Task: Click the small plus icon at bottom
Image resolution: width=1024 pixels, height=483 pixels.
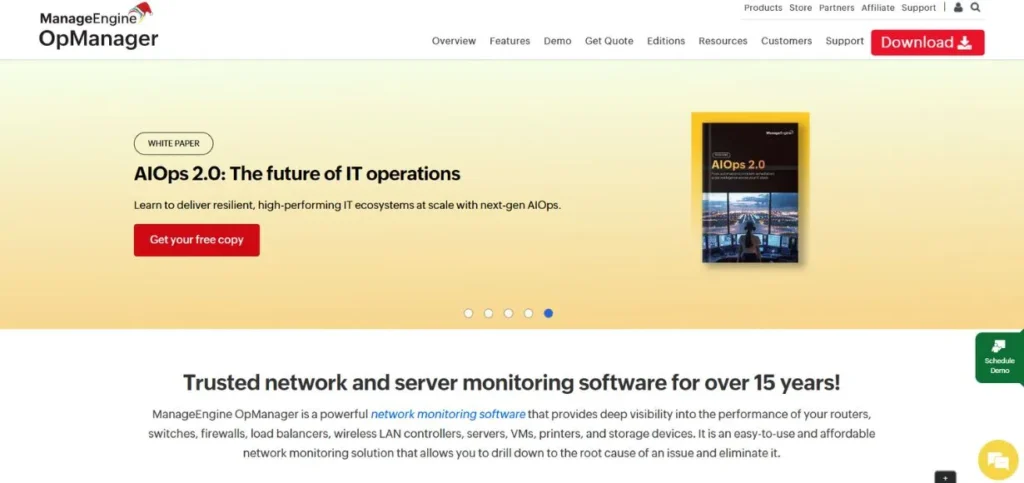Action: click(x=945, y=477)
